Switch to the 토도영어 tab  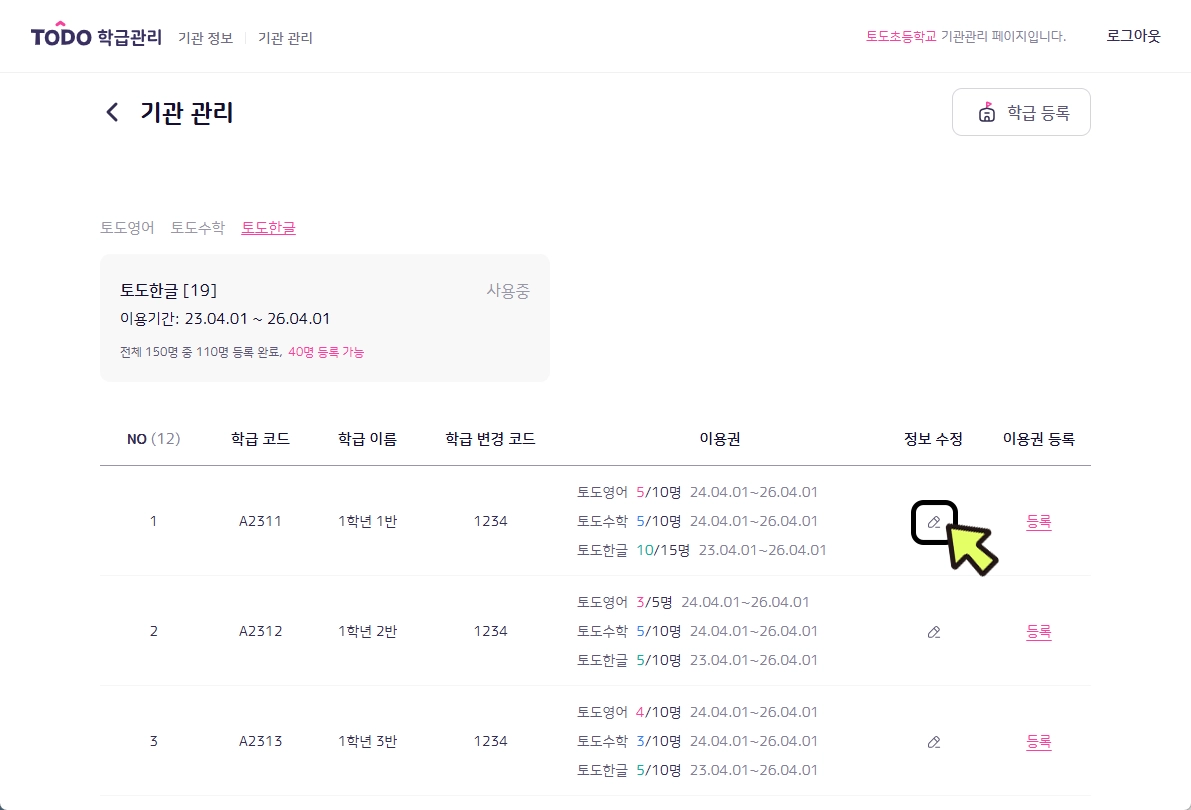pos(127,228)
